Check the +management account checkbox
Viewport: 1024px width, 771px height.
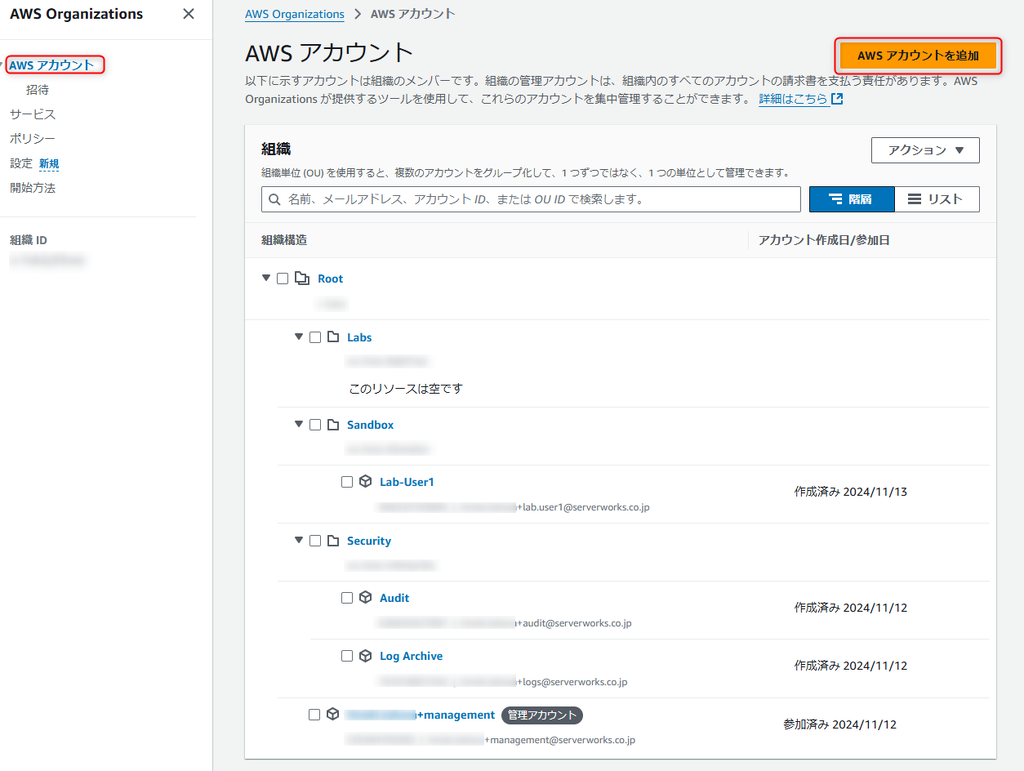click(314, 715)
